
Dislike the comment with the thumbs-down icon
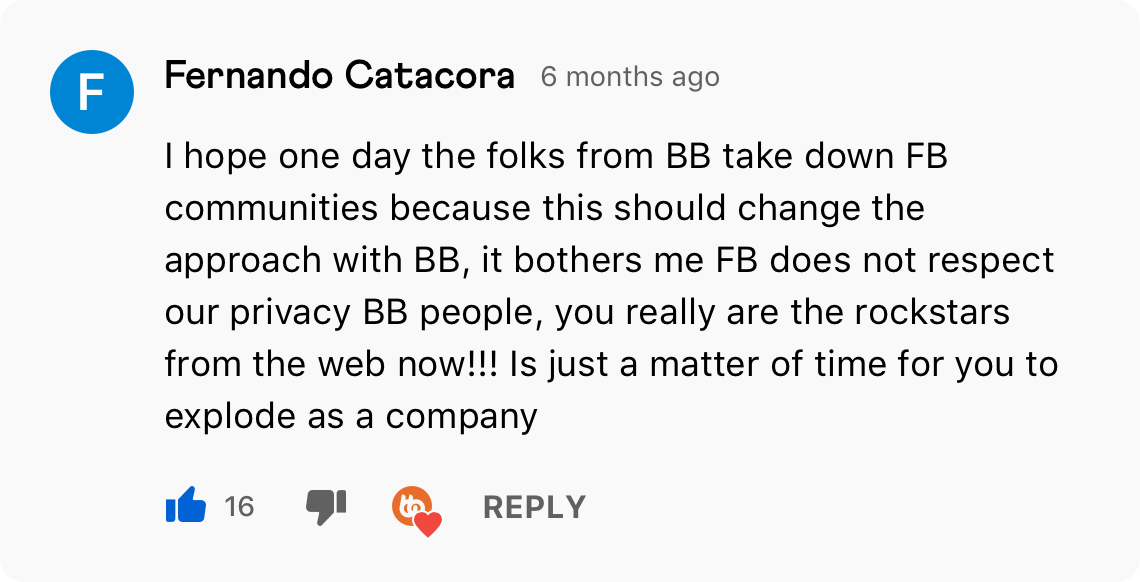click(x=325, y=507)
